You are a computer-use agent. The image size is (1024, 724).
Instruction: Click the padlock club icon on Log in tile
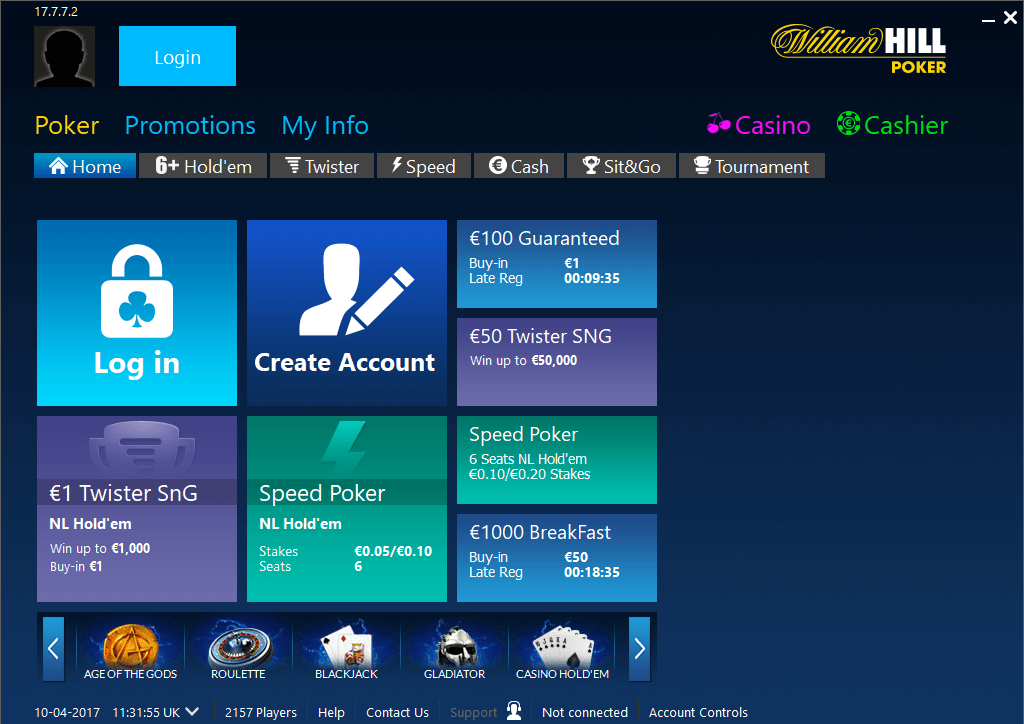(137, 291)
